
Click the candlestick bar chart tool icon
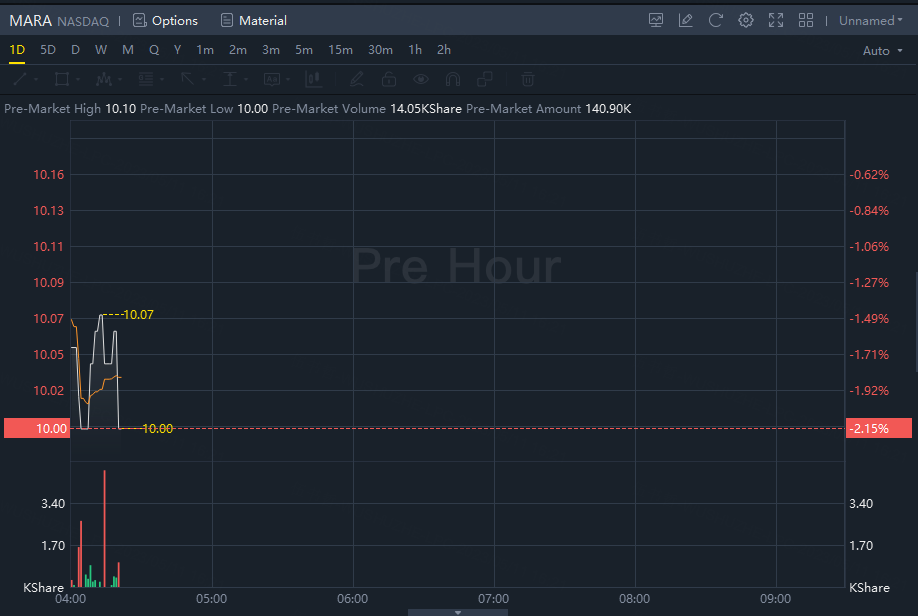point(314,79)
